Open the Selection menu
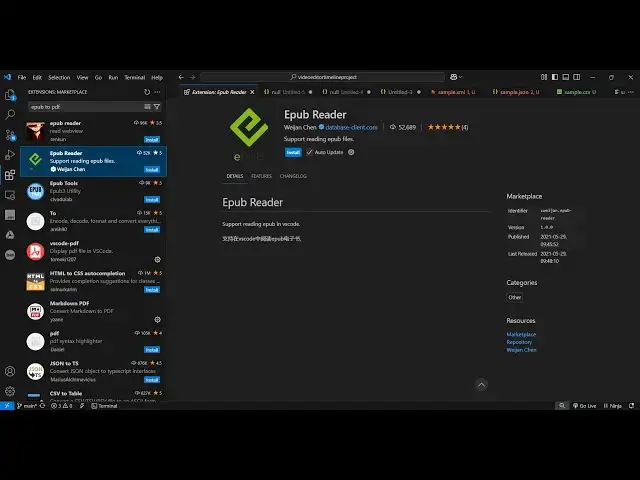The height and width of the screenshot is (480, 640). (59, 77)
